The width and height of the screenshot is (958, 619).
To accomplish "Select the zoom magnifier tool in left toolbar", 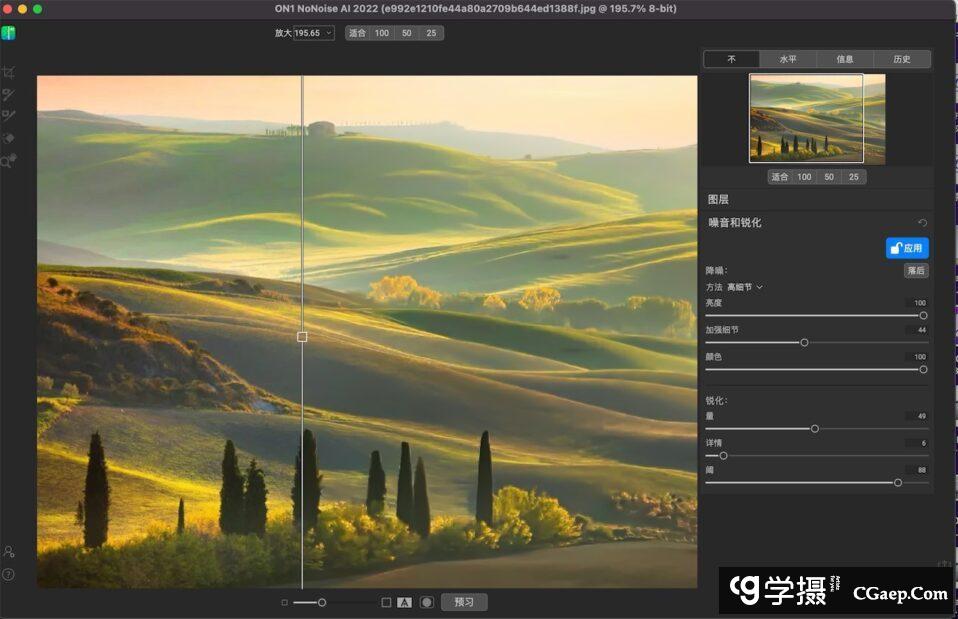I will (9, 161).
